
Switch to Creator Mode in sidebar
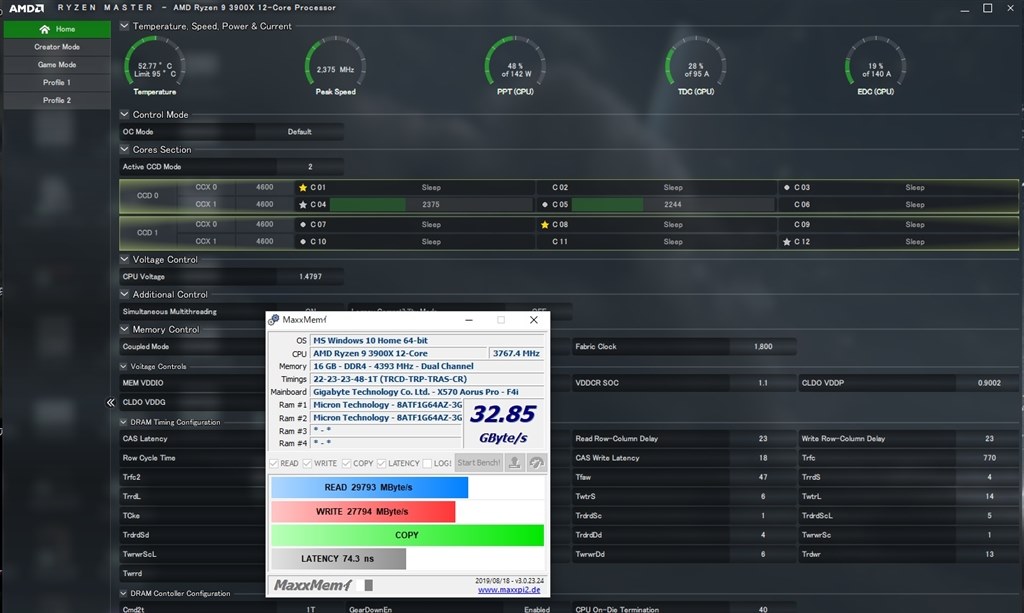point(57,47)
